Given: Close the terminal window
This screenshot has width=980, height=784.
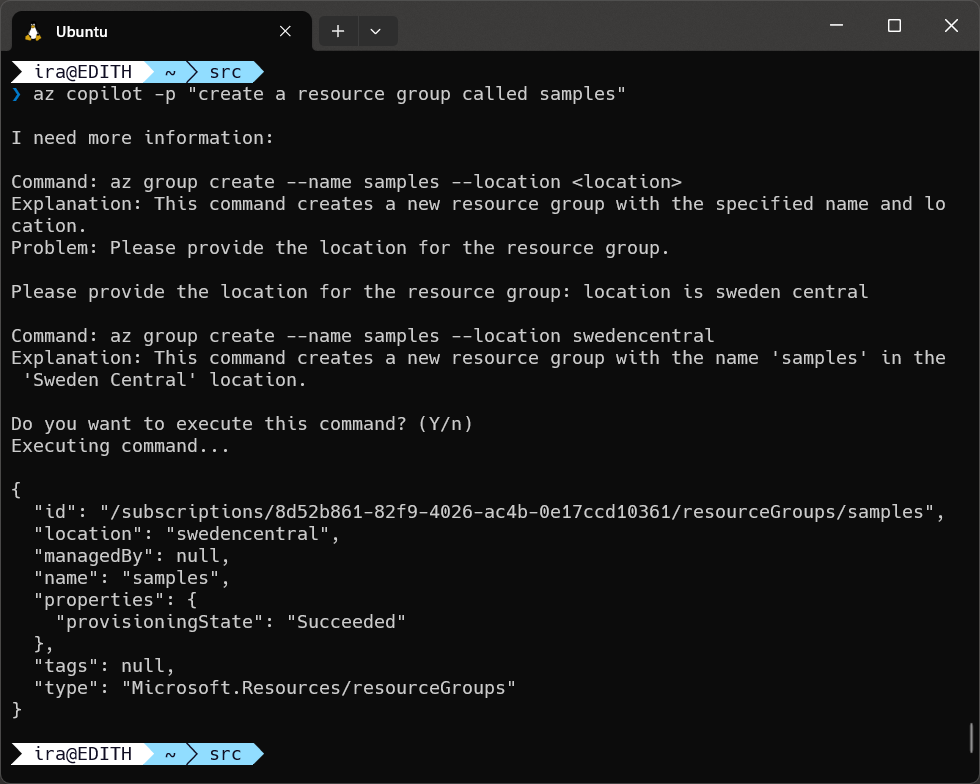Looking at the screenshot, I should coord(951,26).
